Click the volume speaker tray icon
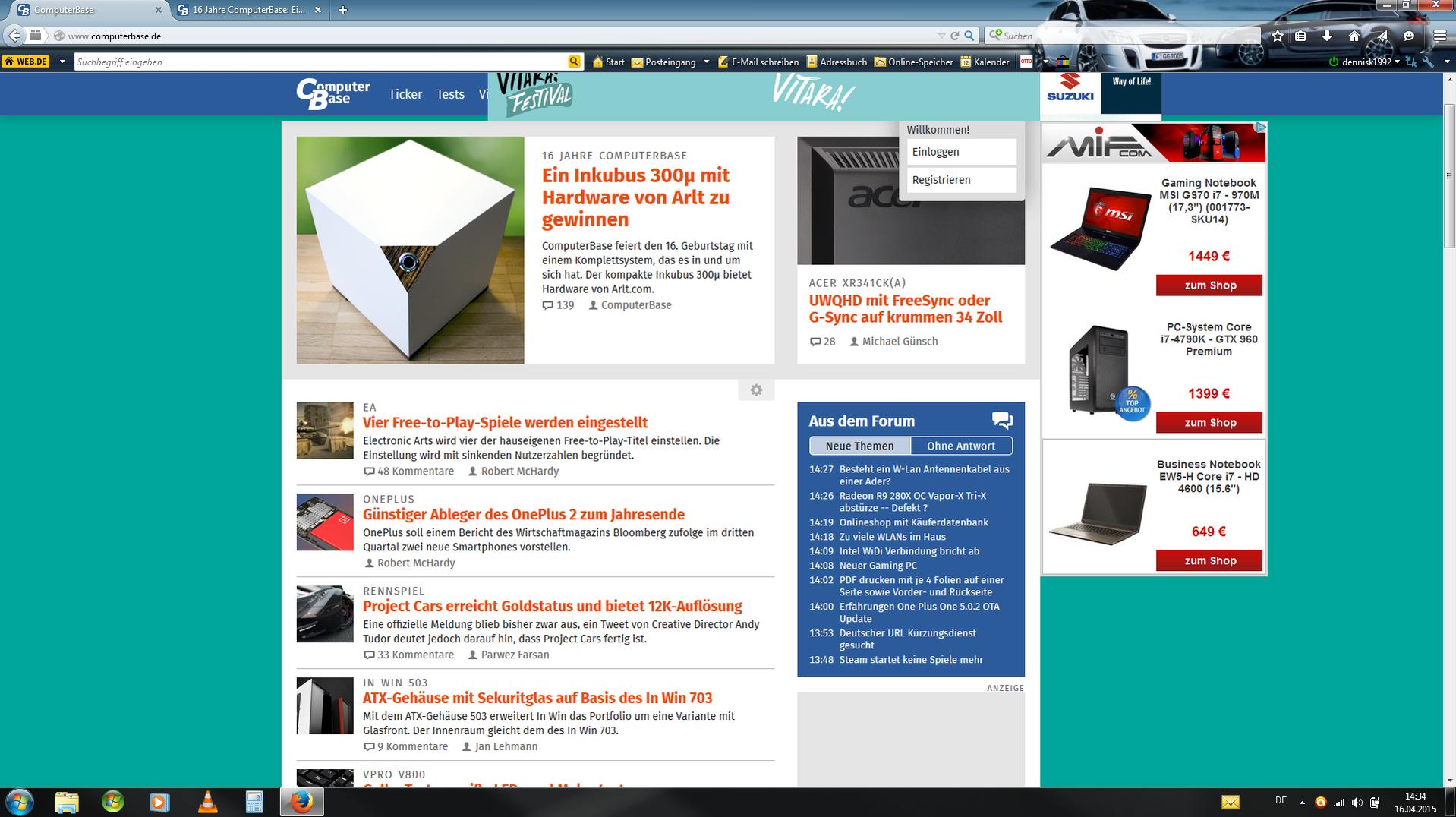1456x817 pixels. (x=1357, y=802)
